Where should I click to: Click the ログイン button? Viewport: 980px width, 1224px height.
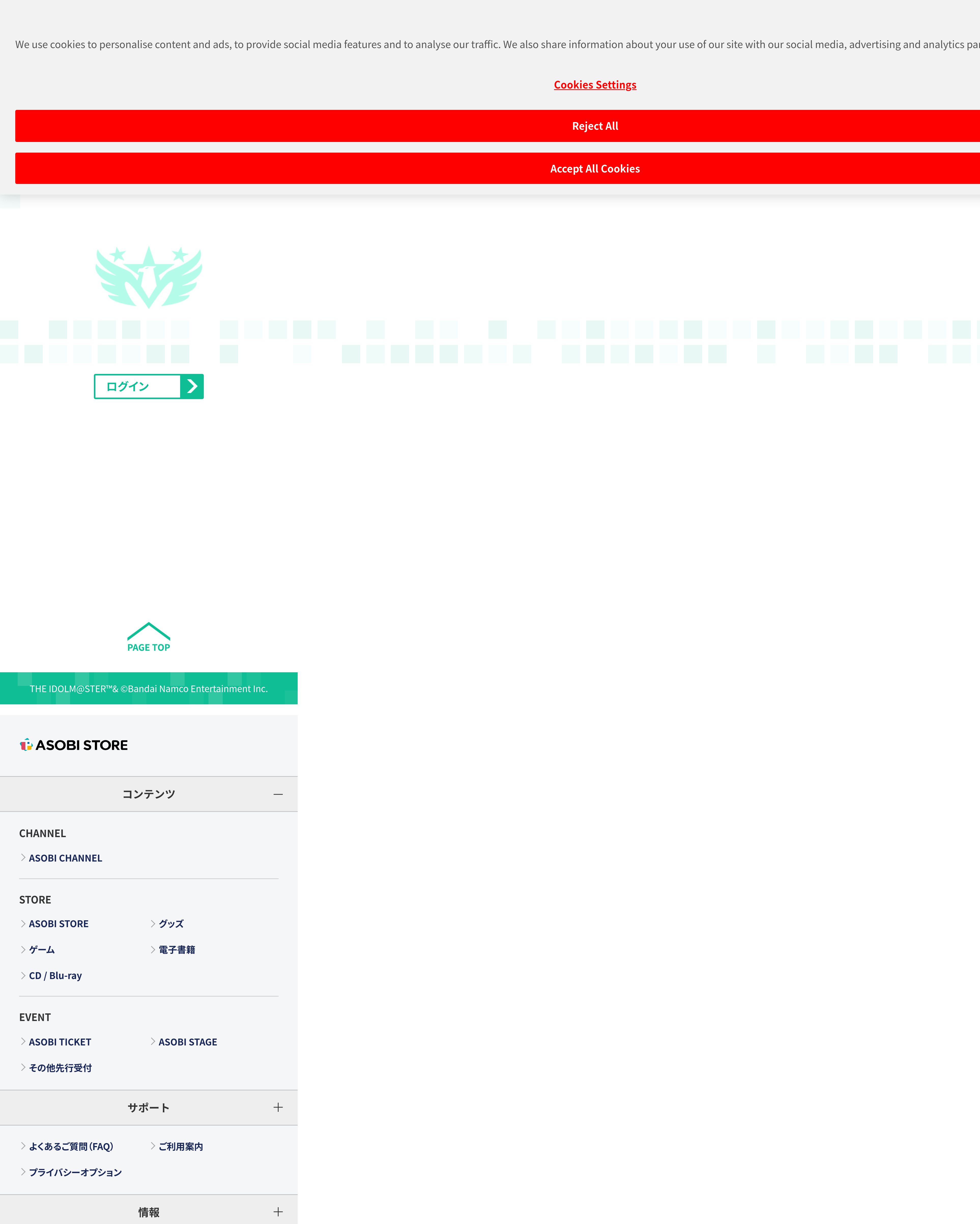128,387
